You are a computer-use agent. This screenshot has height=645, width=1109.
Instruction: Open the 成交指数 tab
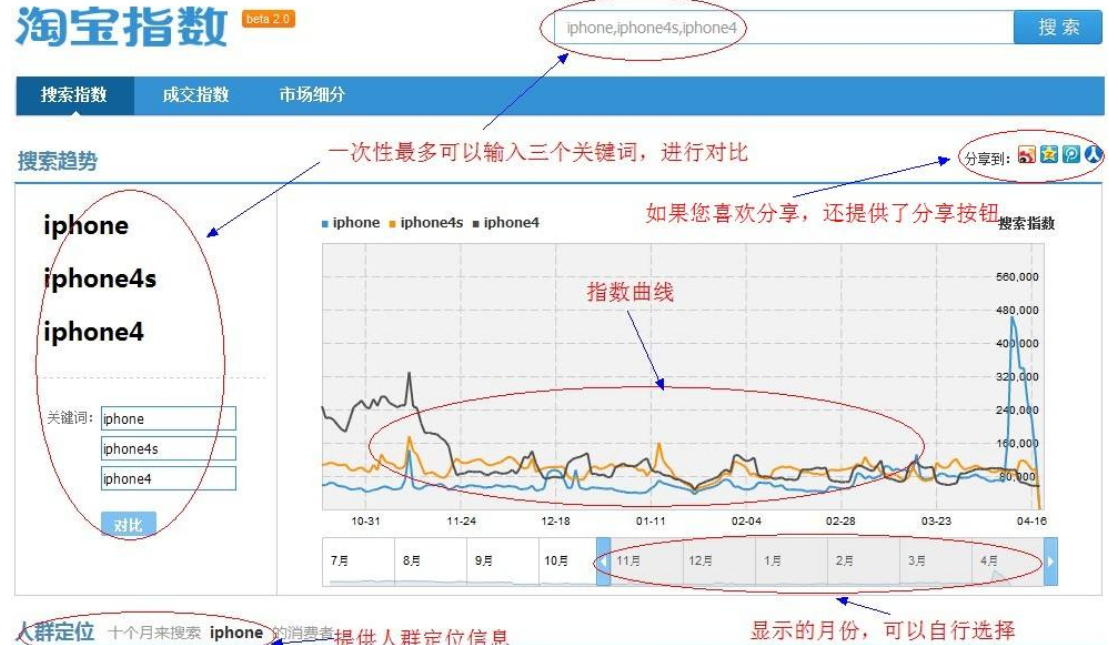pos(196,95)
